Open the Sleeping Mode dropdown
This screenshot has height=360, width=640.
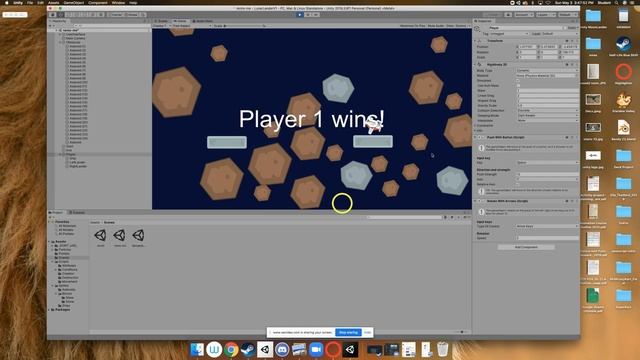(547, 116)
